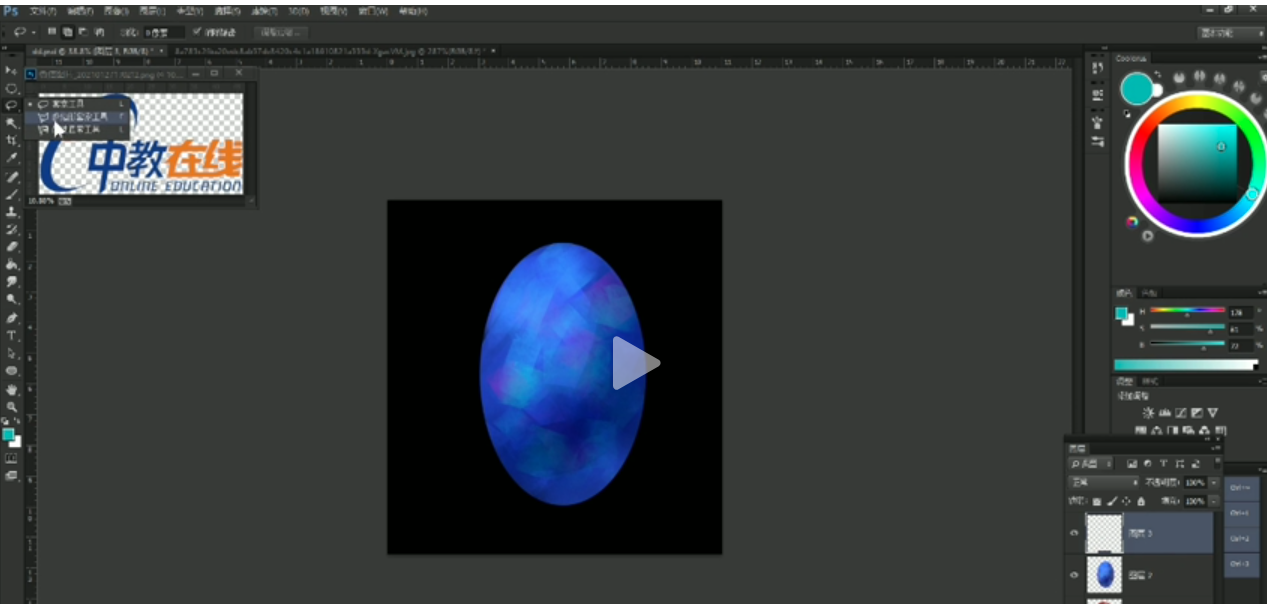1267x604 pixels.
Task: Toggle lock layer position
Action: point(1127,499)
